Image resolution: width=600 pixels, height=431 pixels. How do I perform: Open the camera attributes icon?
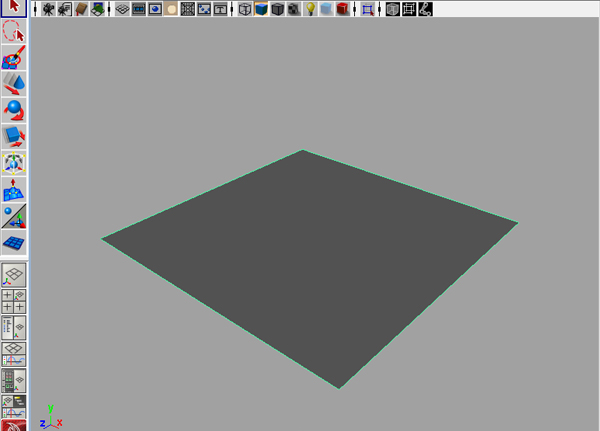point(65,9)
